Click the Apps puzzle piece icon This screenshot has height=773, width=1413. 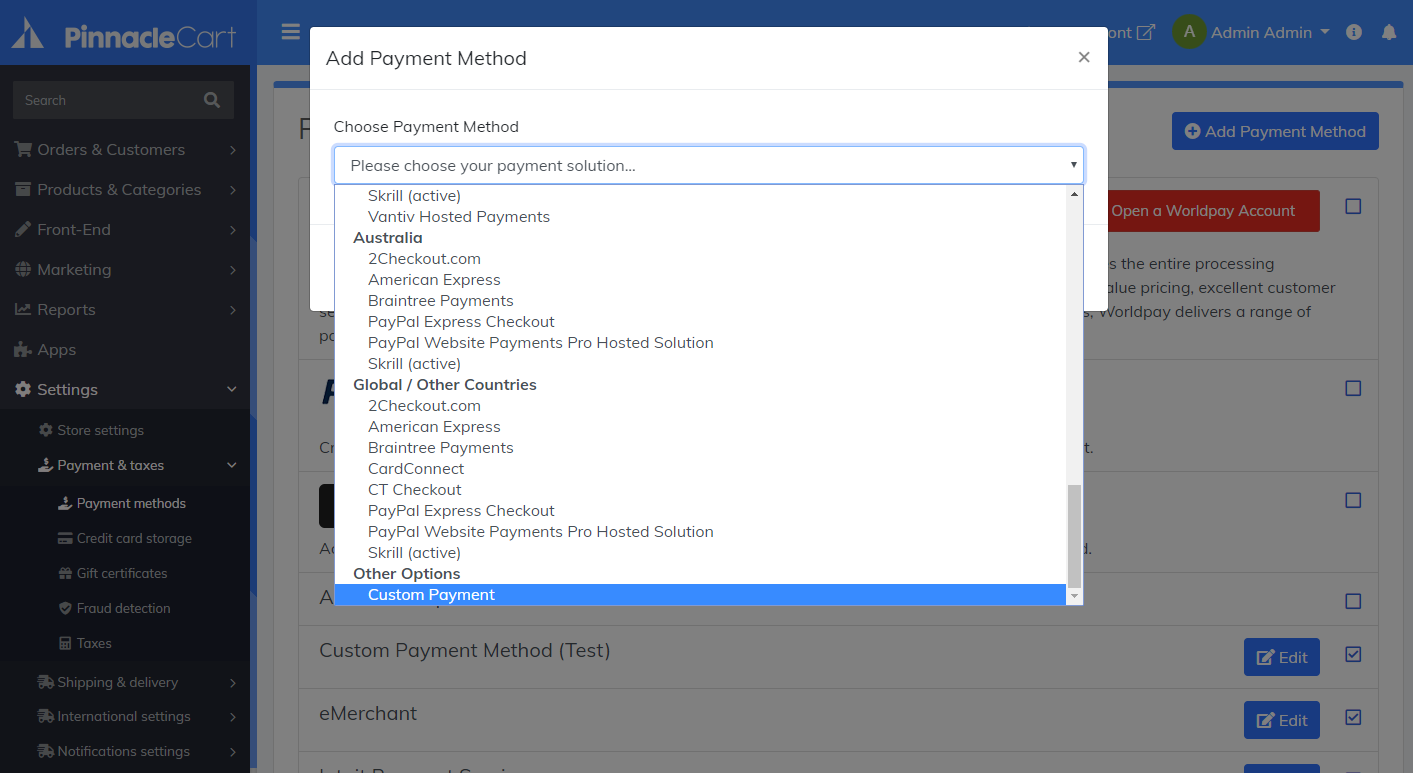point(23,349)
